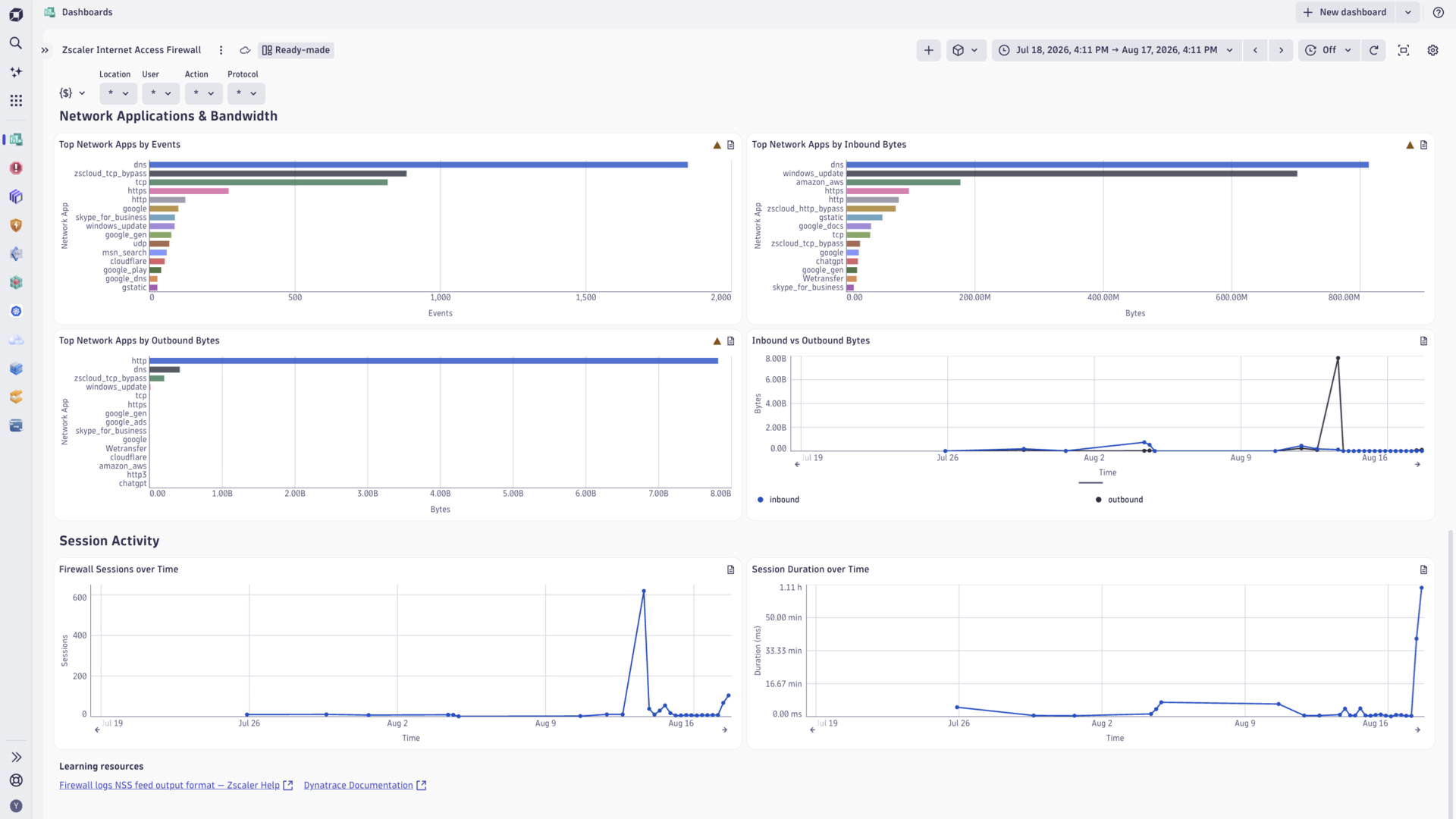
Task: Open the segments cube dropdown
Action: (x=965, y=50)
